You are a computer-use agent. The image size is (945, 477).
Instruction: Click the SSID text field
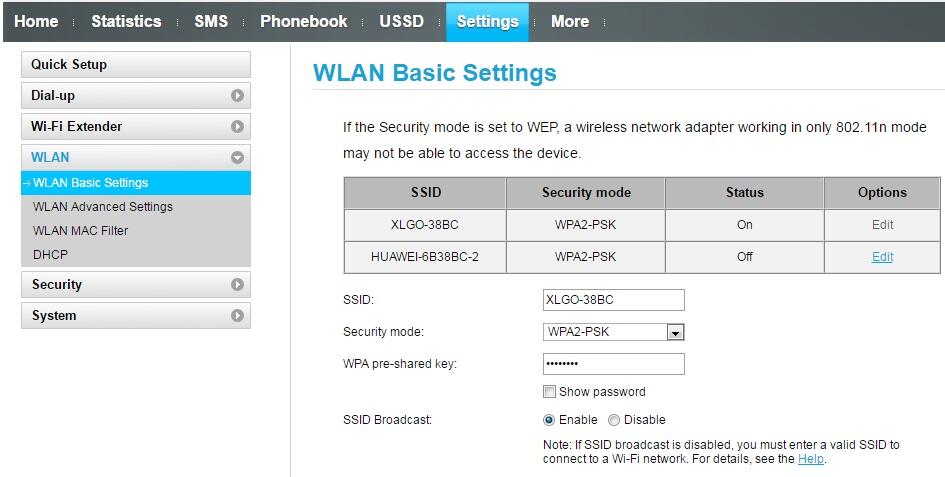pos(613,300)
